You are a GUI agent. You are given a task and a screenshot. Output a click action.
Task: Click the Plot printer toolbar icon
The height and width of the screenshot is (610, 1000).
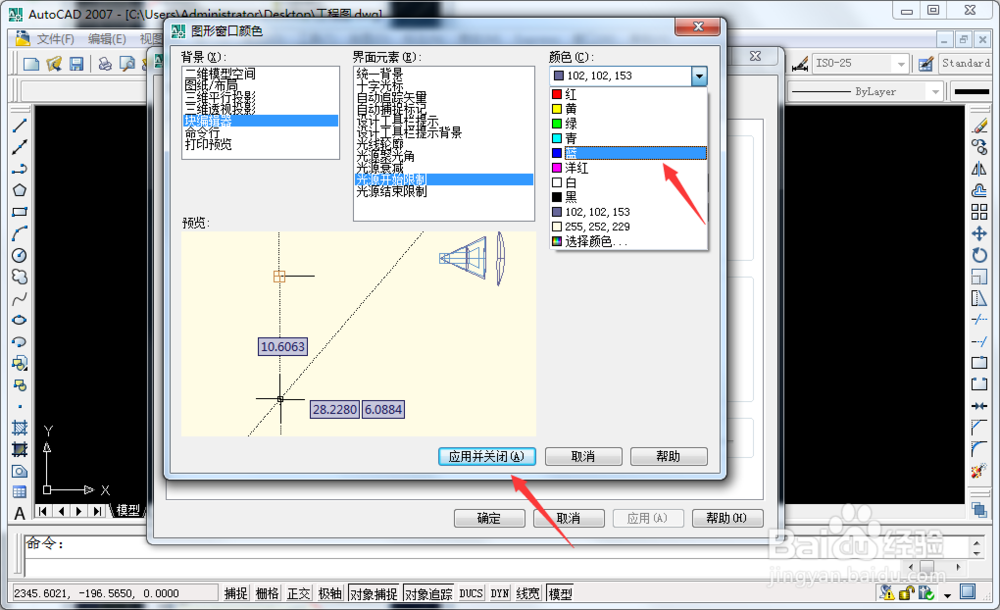(105, 64)
